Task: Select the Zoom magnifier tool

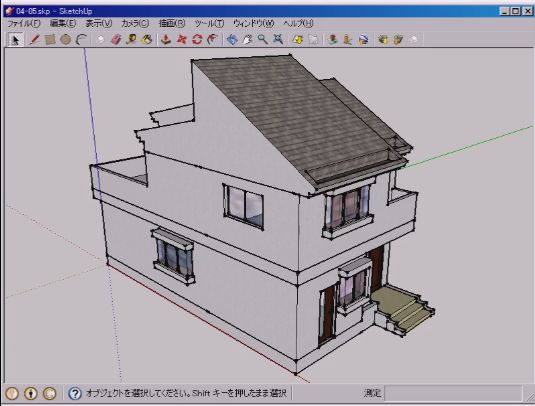Action: [x=262, y=40]
